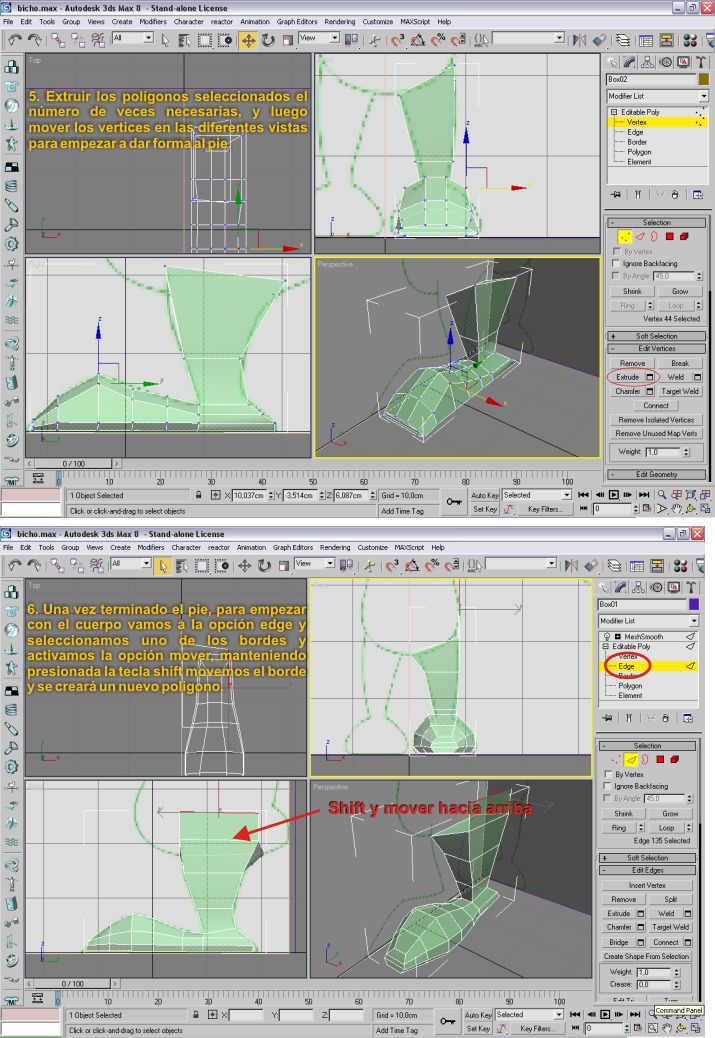The image size is (715, 1038).
Task: Switch to Create panel tab in upper window
Action: (x=612, y=62)
